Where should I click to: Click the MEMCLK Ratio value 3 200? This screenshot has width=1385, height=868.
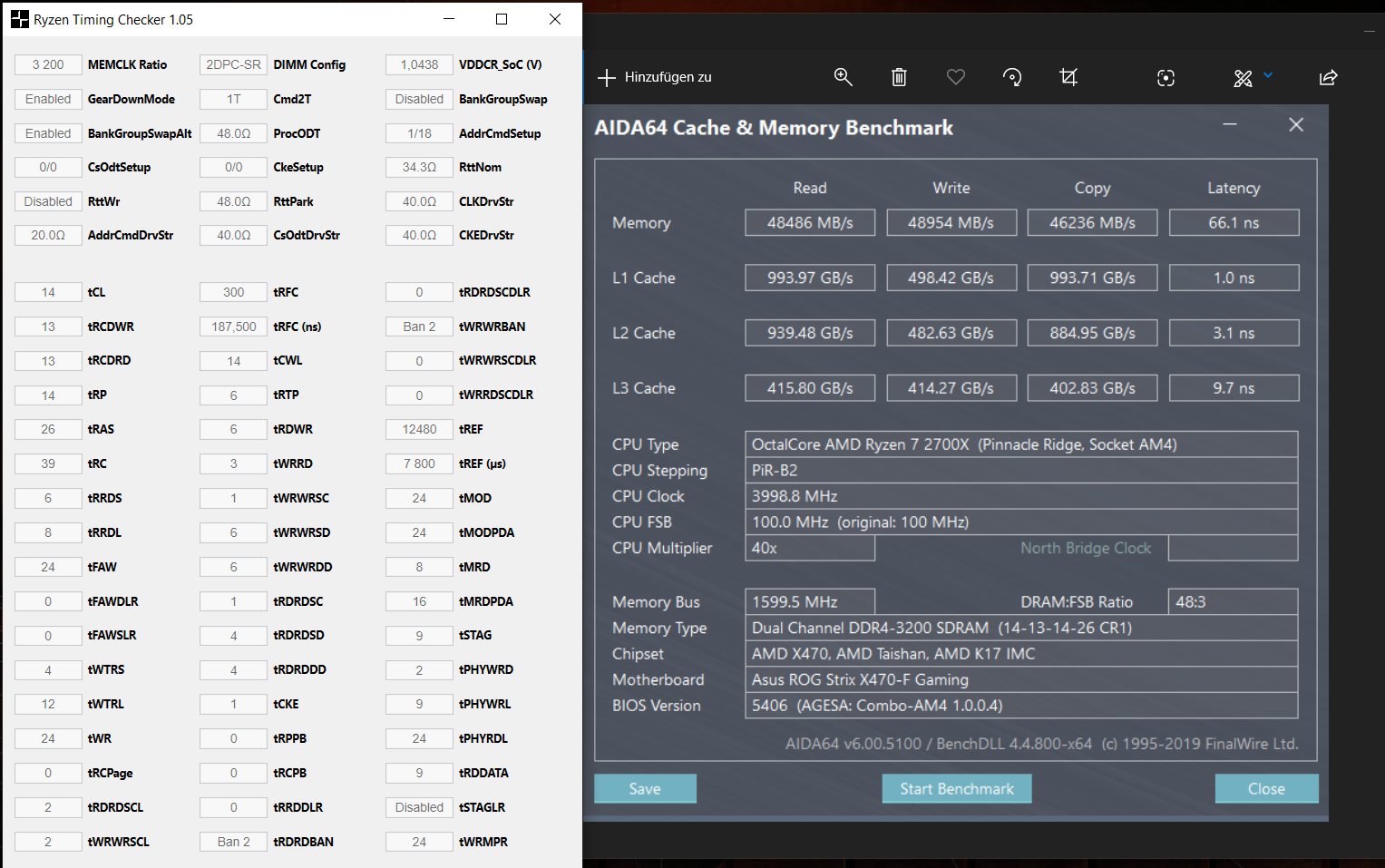(48, 64)
